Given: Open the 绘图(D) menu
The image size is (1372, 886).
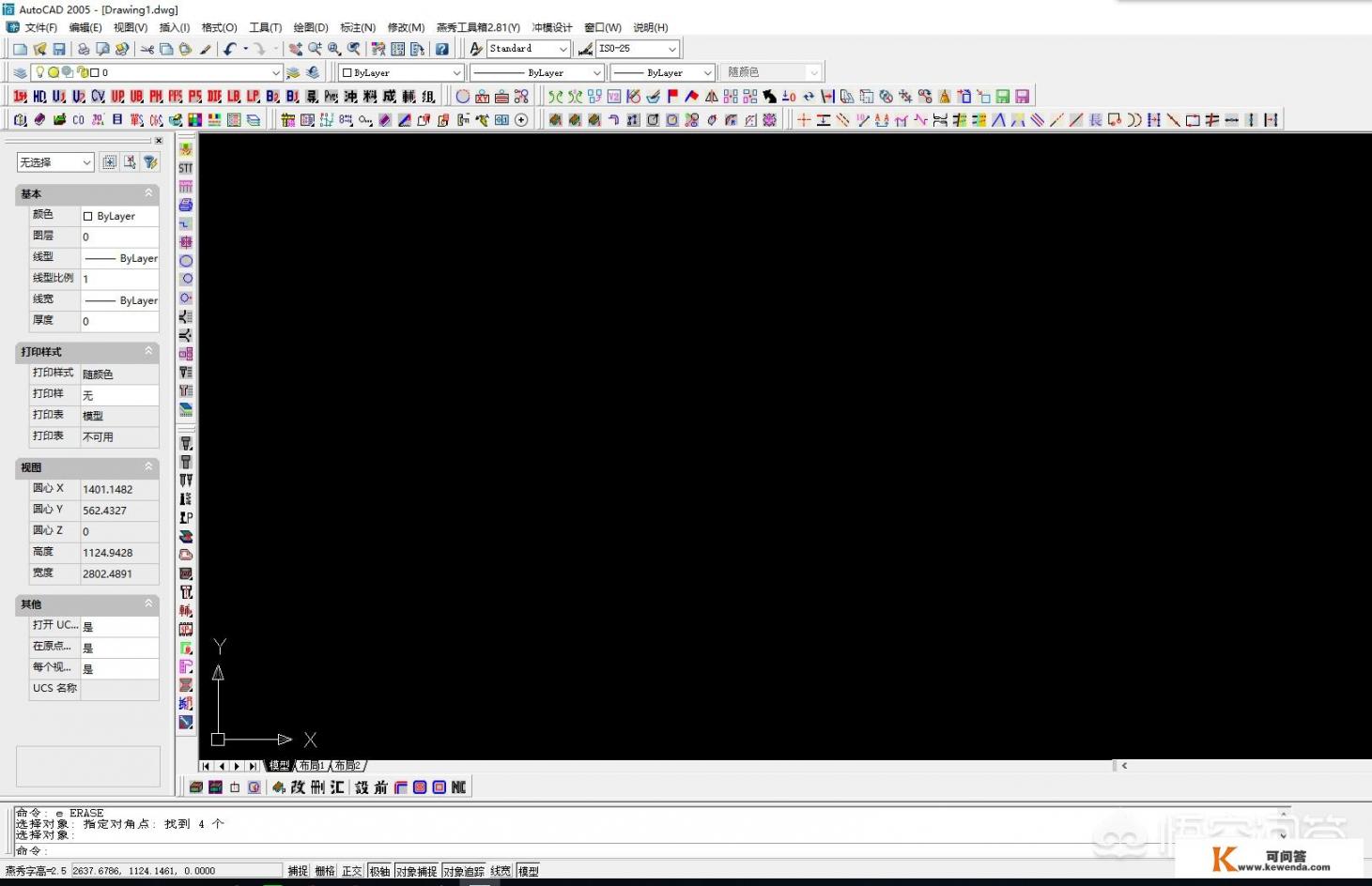Looking at the screenshot, I should [311, 27].
